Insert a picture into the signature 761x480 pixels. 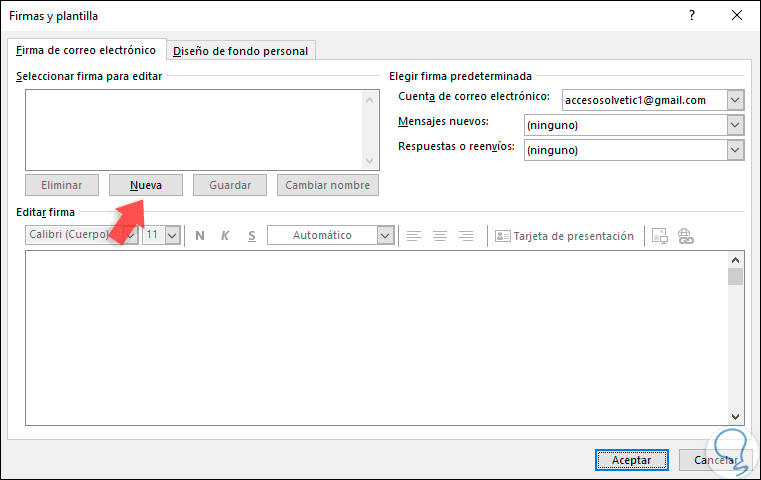point(660,236)
